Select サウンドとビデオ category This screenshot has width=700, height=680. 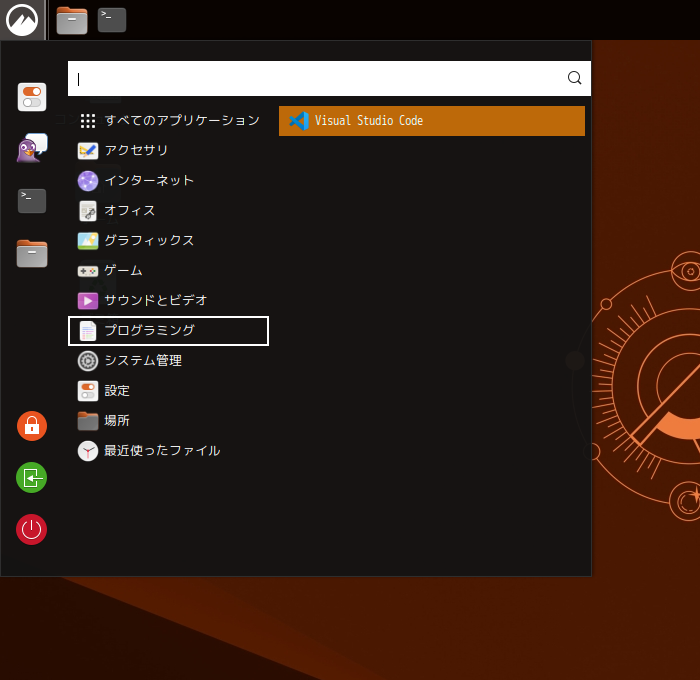(x=168, y=301)
